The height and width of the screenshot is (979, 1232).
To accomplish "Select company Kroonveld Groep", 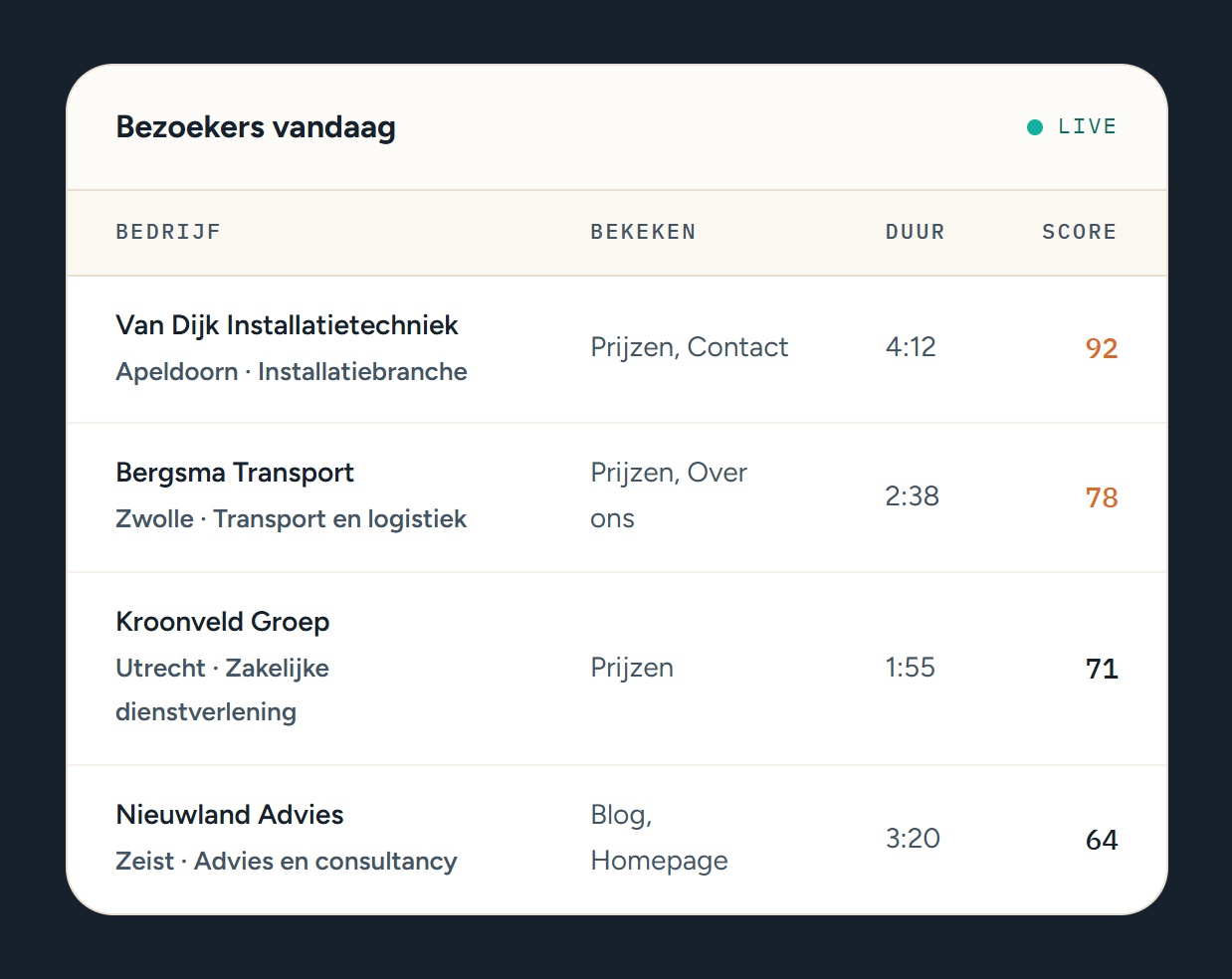I will [x=223, y=622].
